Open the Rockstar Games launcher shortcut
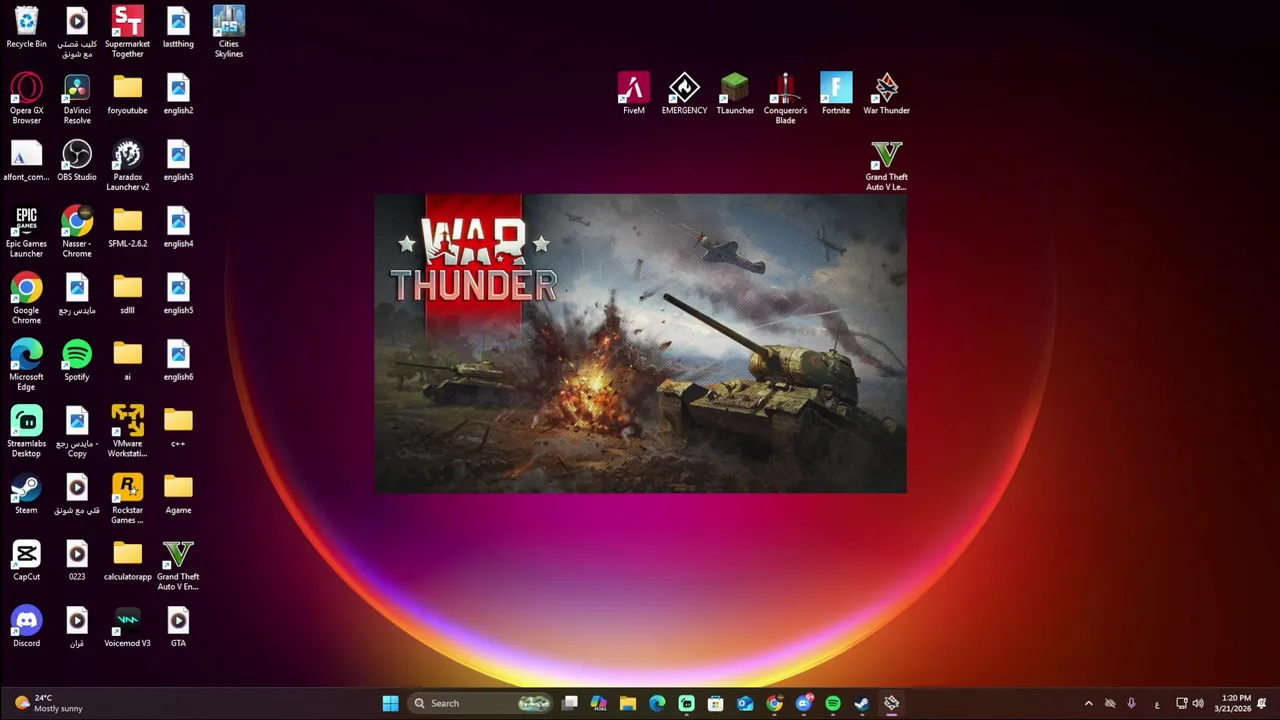 click(127, 498)
